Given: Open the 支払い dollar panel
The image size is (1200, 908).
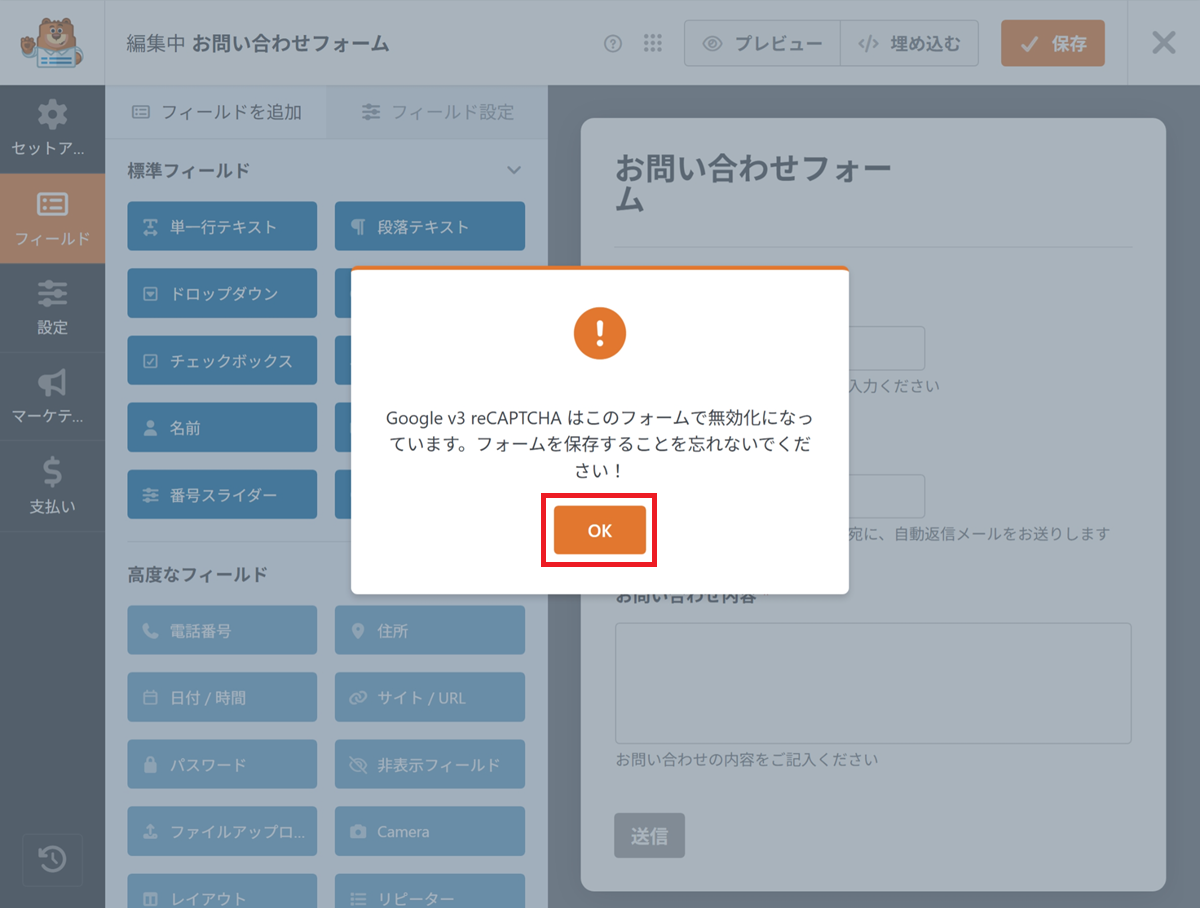Looking at the screenshot, I should (x=52, y=486).
